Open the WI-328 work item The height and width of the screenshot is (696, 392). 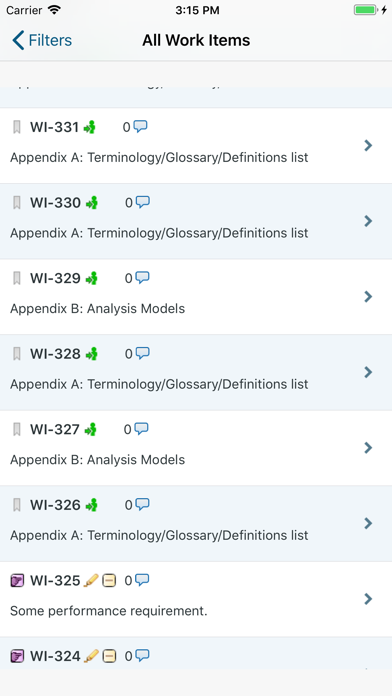[196, 372]
